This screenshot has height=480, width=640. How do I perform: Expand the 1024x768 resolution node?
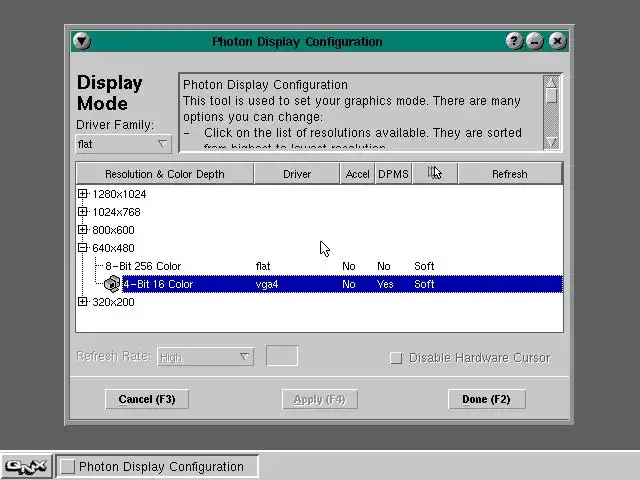point(82,212)
